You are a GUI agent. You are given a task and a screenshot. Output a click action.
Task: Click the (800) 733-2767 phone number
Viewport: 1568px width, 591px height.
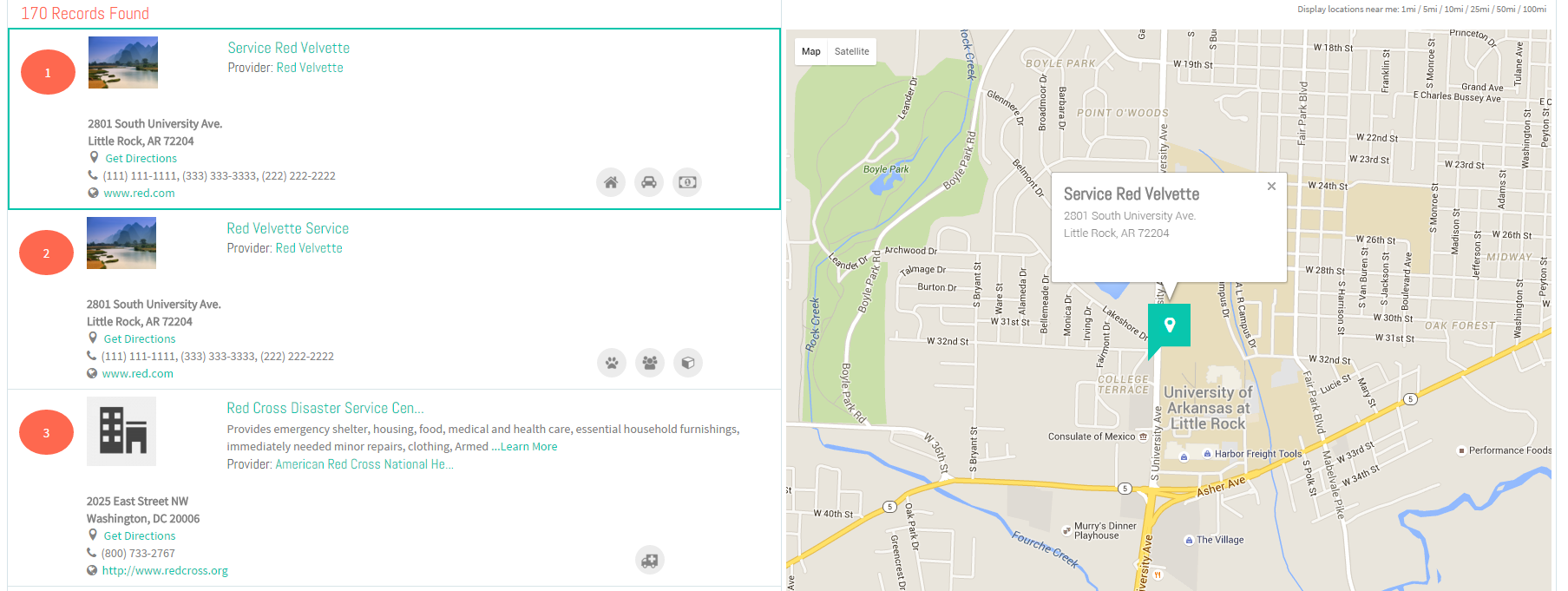pyautogui.click(x=138, y=554)
